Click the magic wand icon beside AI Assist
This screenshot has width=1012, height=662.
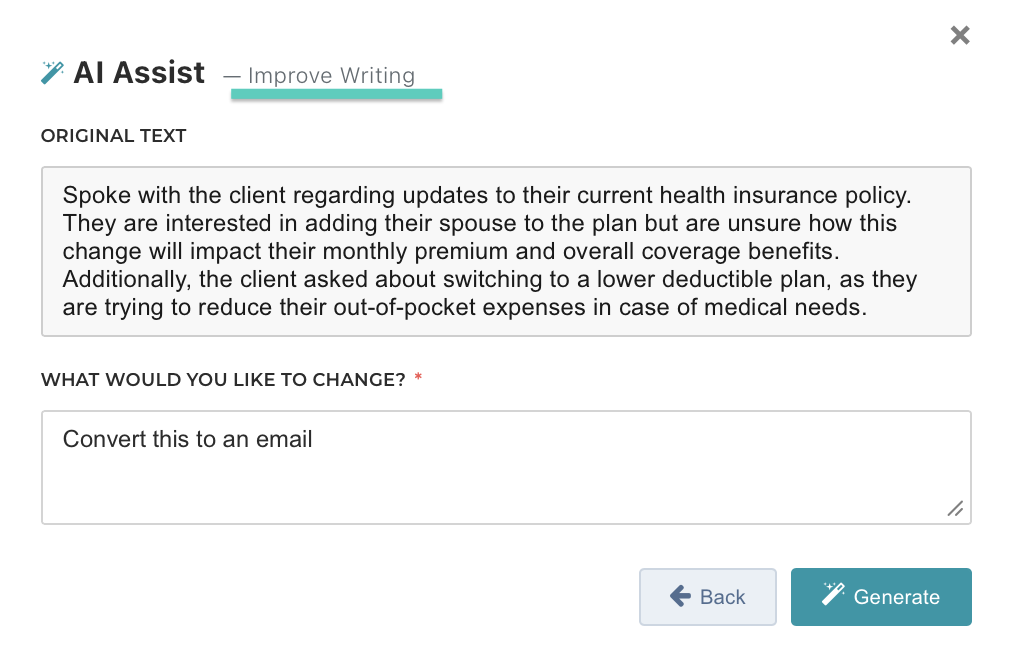click(52, 73)
